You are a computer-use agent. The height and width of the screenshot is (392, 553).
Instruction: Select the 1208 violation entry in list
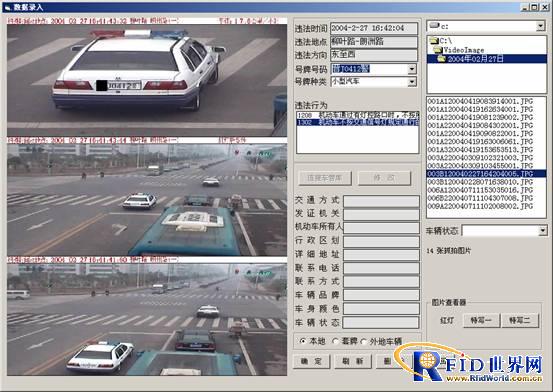click(358, 115)
